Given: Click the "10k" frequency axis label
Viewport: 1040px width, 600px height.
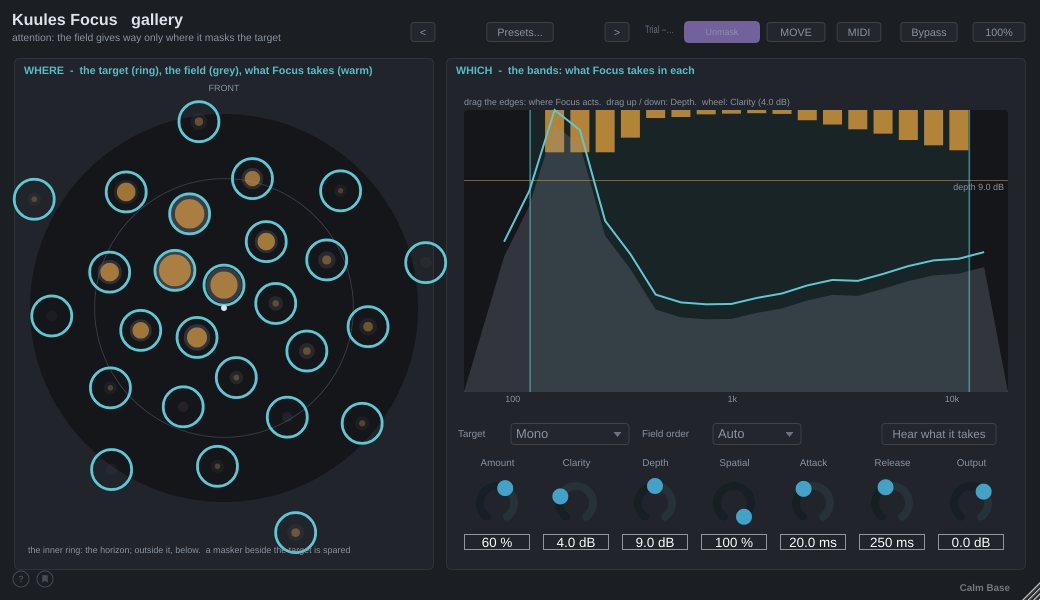Looking at the screenshot, I should (952, 399).
